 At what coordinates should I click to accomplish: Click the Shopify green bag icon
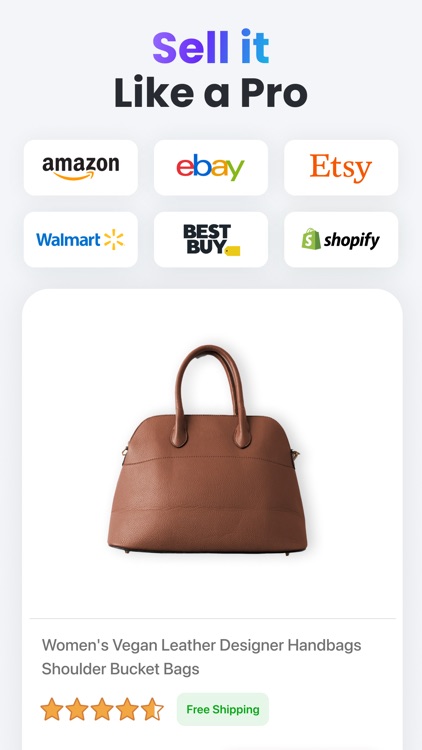(311, 239)
